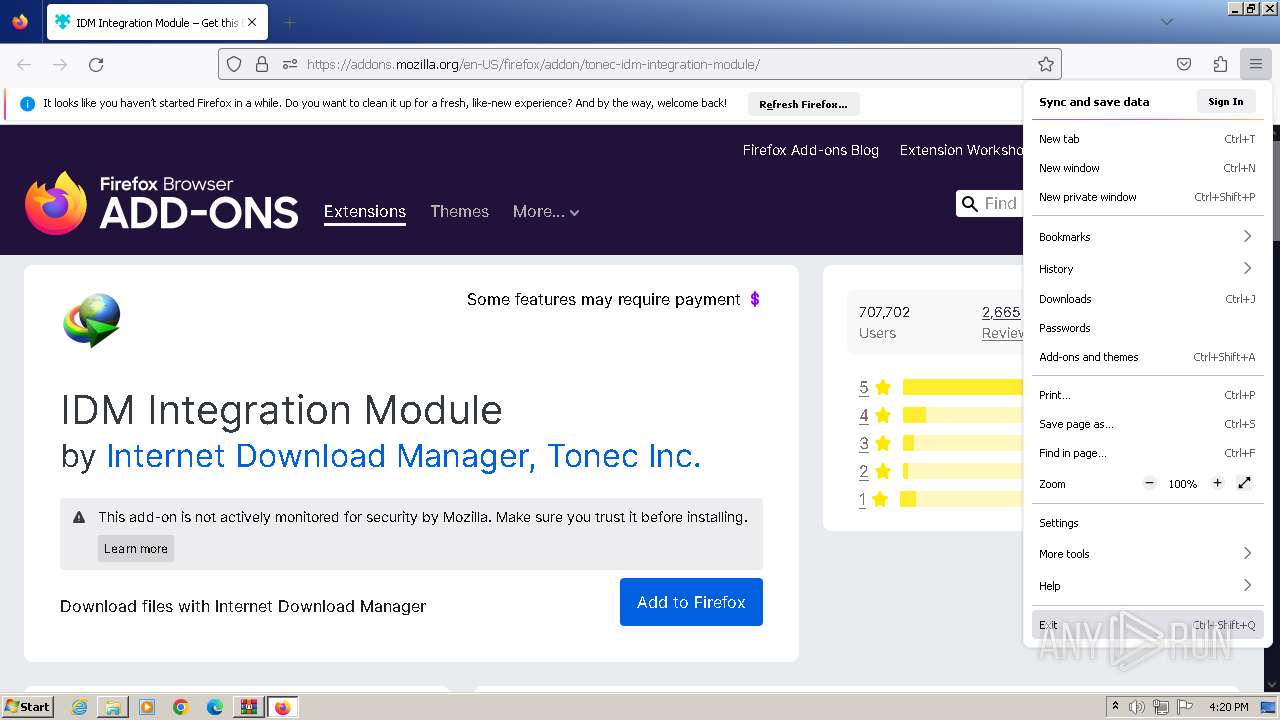
Task: Click the Sign In button
Action: coord(1226,101)
